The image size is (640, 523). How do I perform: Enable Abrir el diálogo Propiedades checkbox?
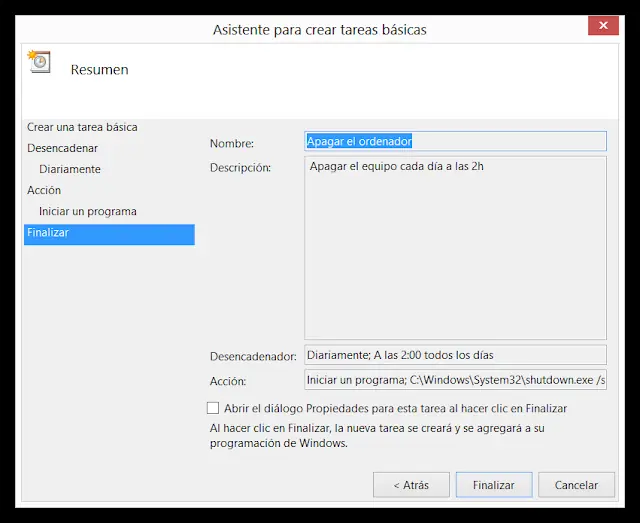(213, 408)
